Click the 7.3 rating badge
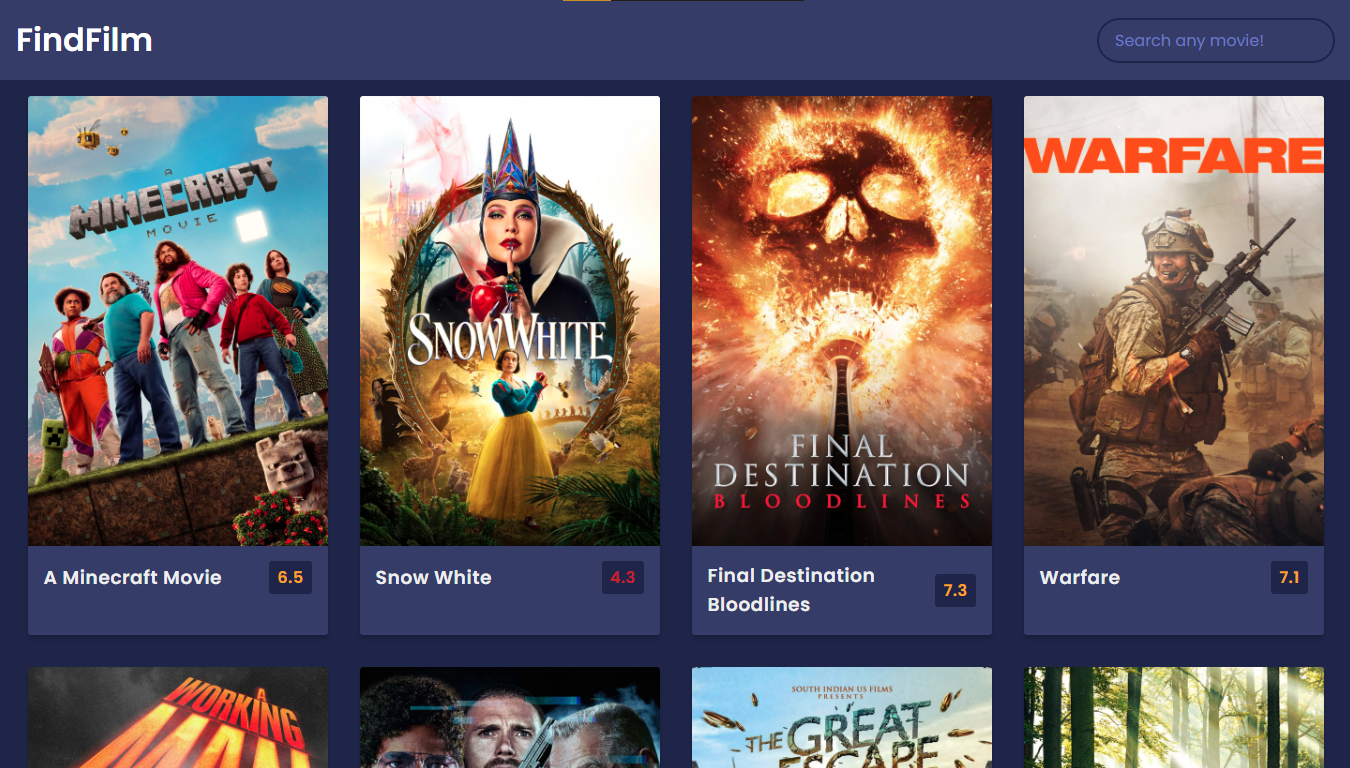 955,590
